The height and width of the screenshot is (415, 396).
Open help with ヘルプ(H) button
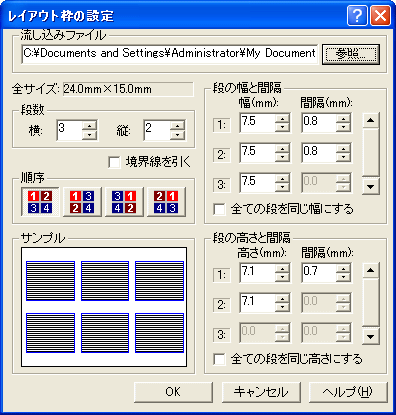[349, 392]
